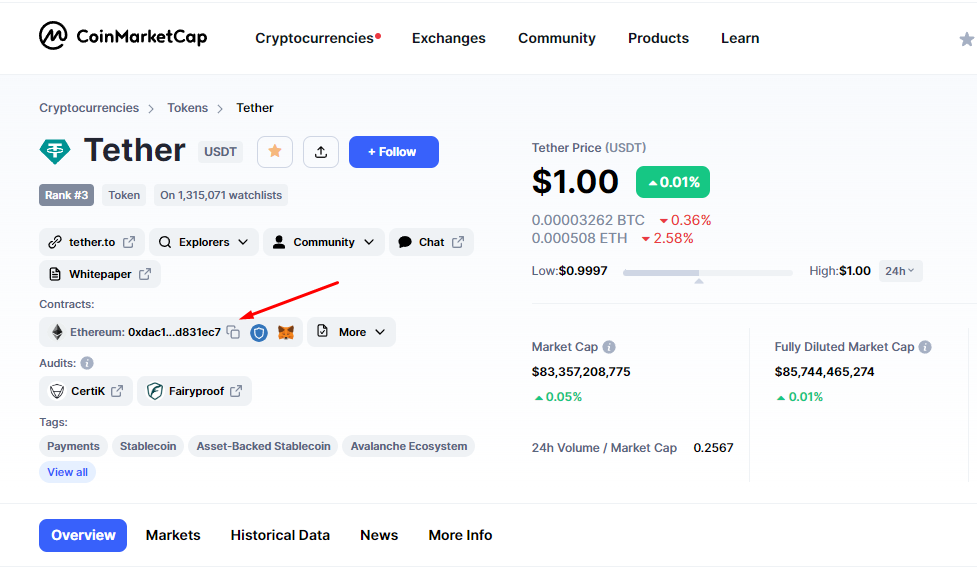Click the Fully Diluted Market Cap info icon

(x=925, y=347)
